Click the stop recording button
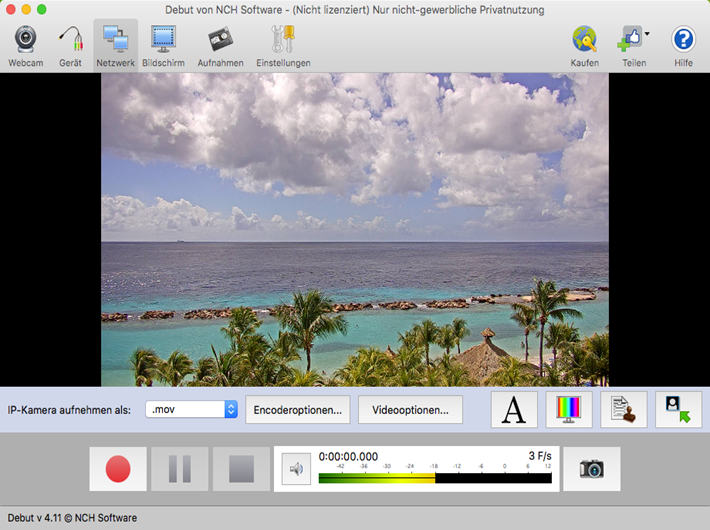Viewport: 710px width, 530px height. tap(241, 469)
